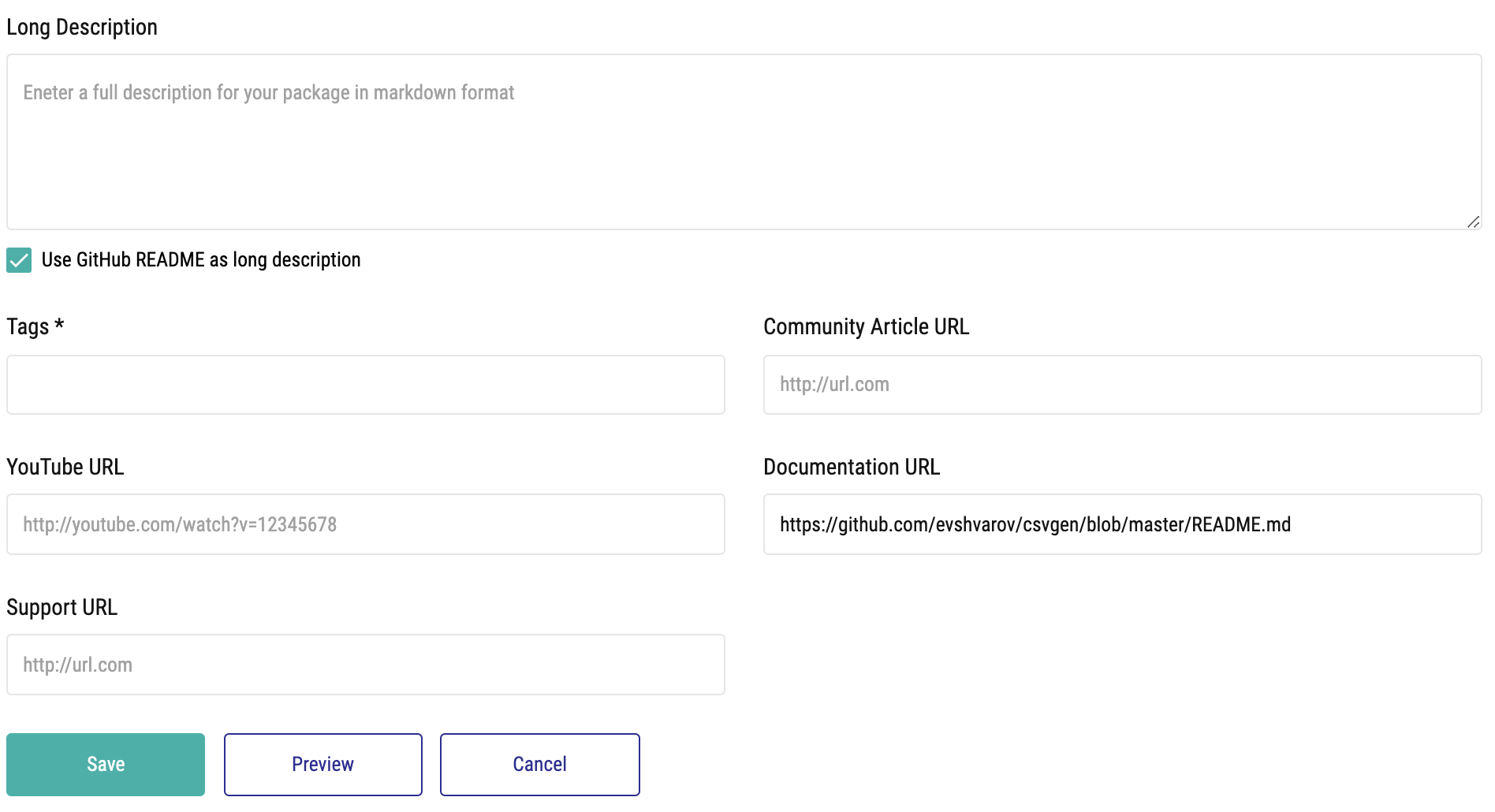Click the Documentation URL field with README link
Screen dimensions: 1495x812
click(1123, 524)
